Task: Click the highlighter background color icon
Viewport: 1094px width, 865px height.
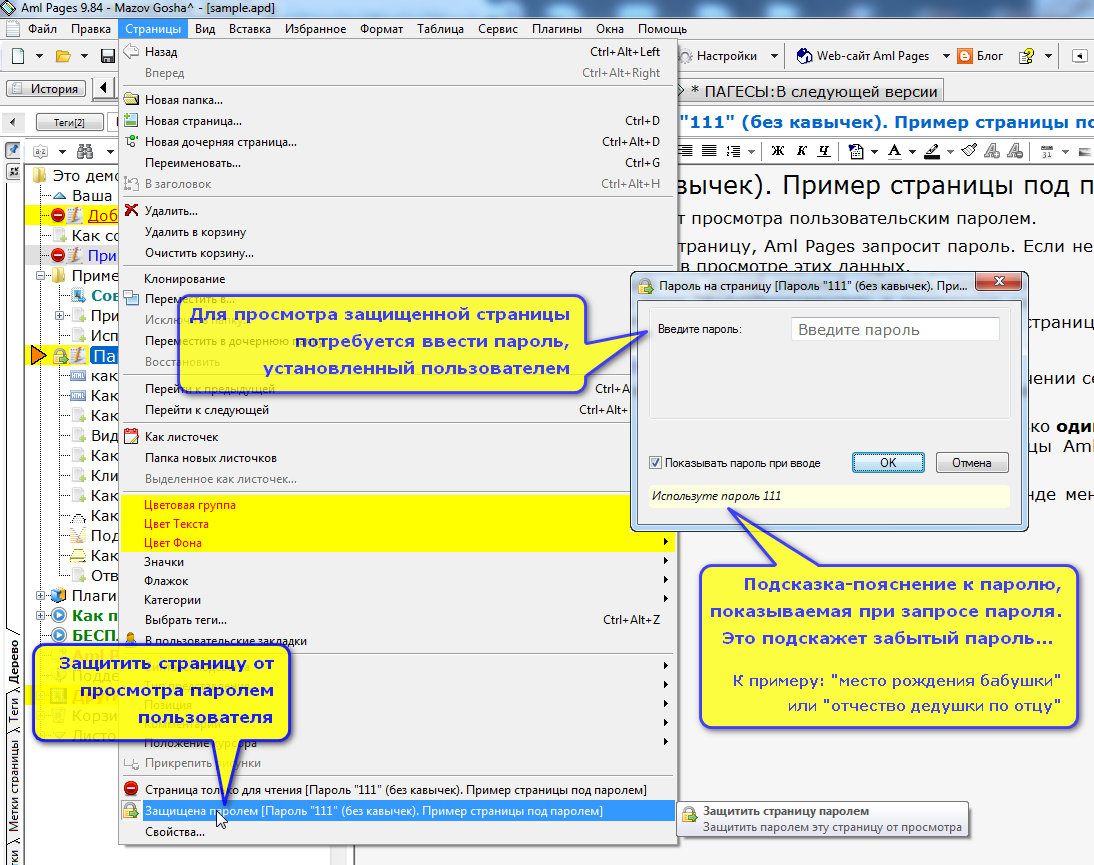Action: pyautogui.click(x=932, y=151)
